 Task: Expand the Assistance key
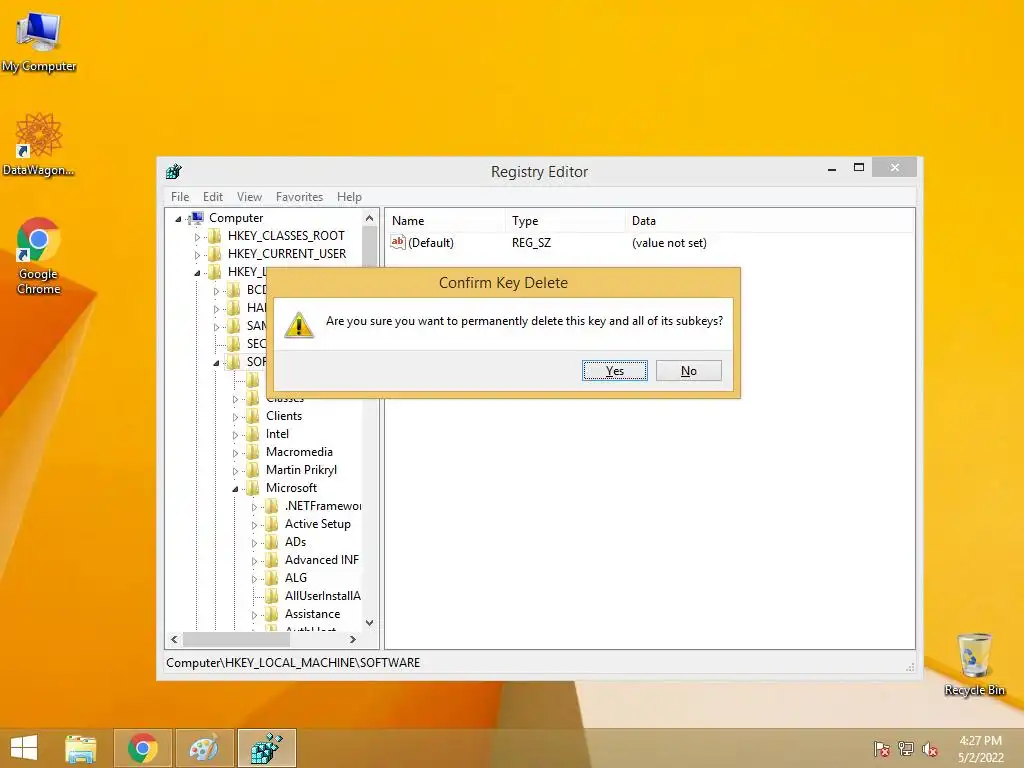click(x=254, y=615)
